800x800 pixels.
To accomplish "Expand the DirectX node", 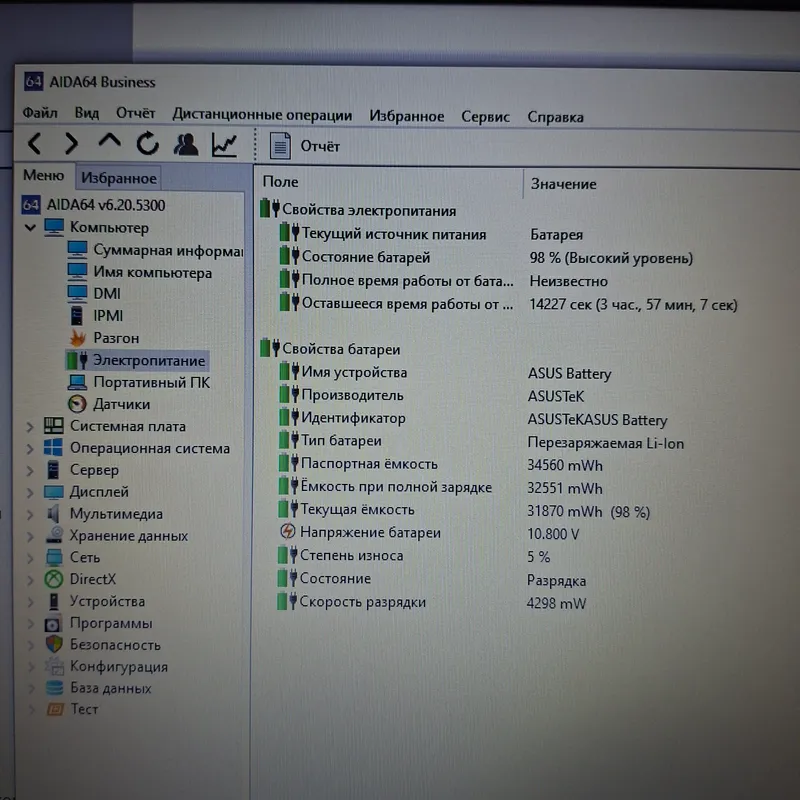I will pos(30,580).
